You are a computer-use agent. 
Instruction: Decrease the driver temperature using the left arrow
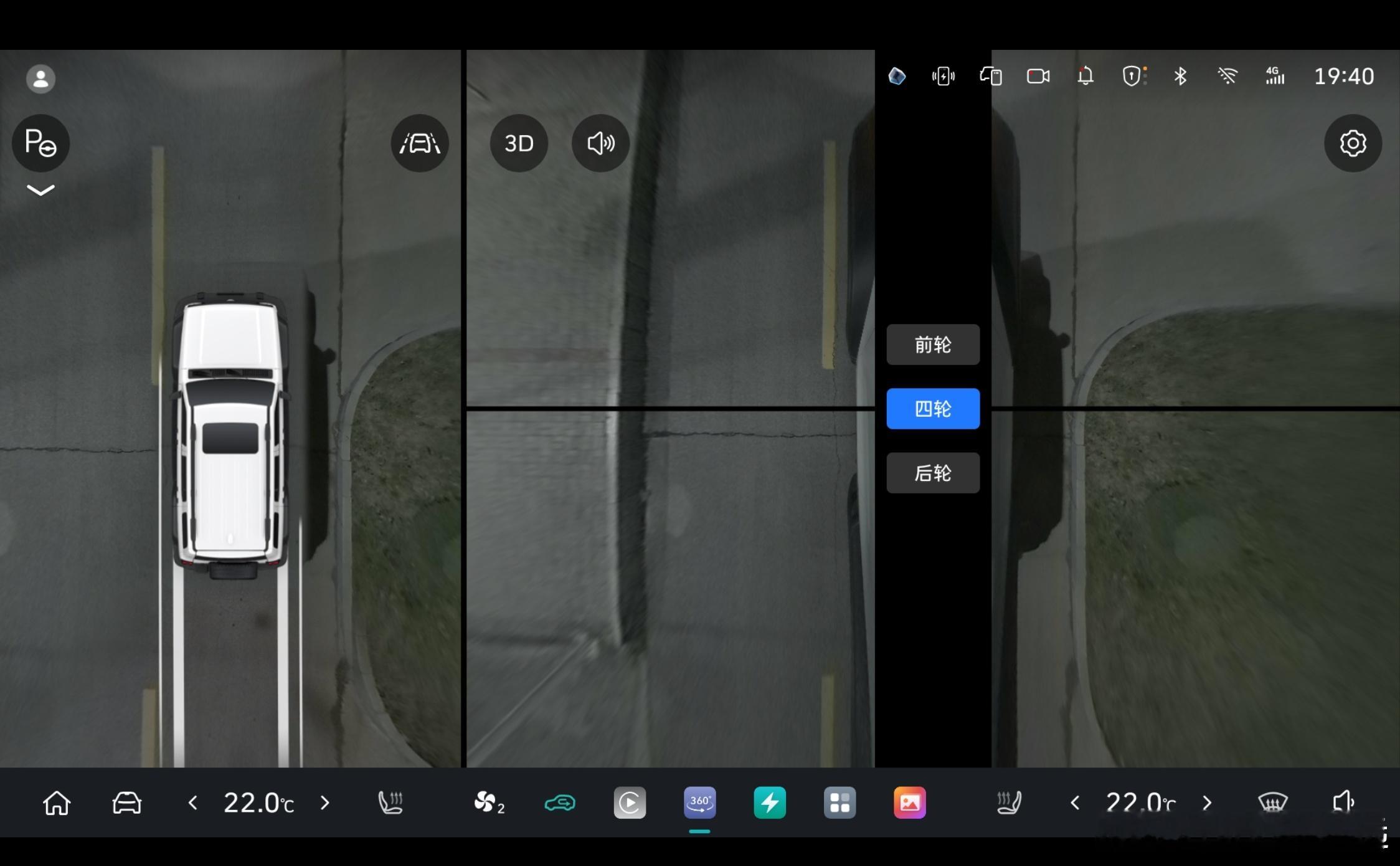(x=193, y=802)
